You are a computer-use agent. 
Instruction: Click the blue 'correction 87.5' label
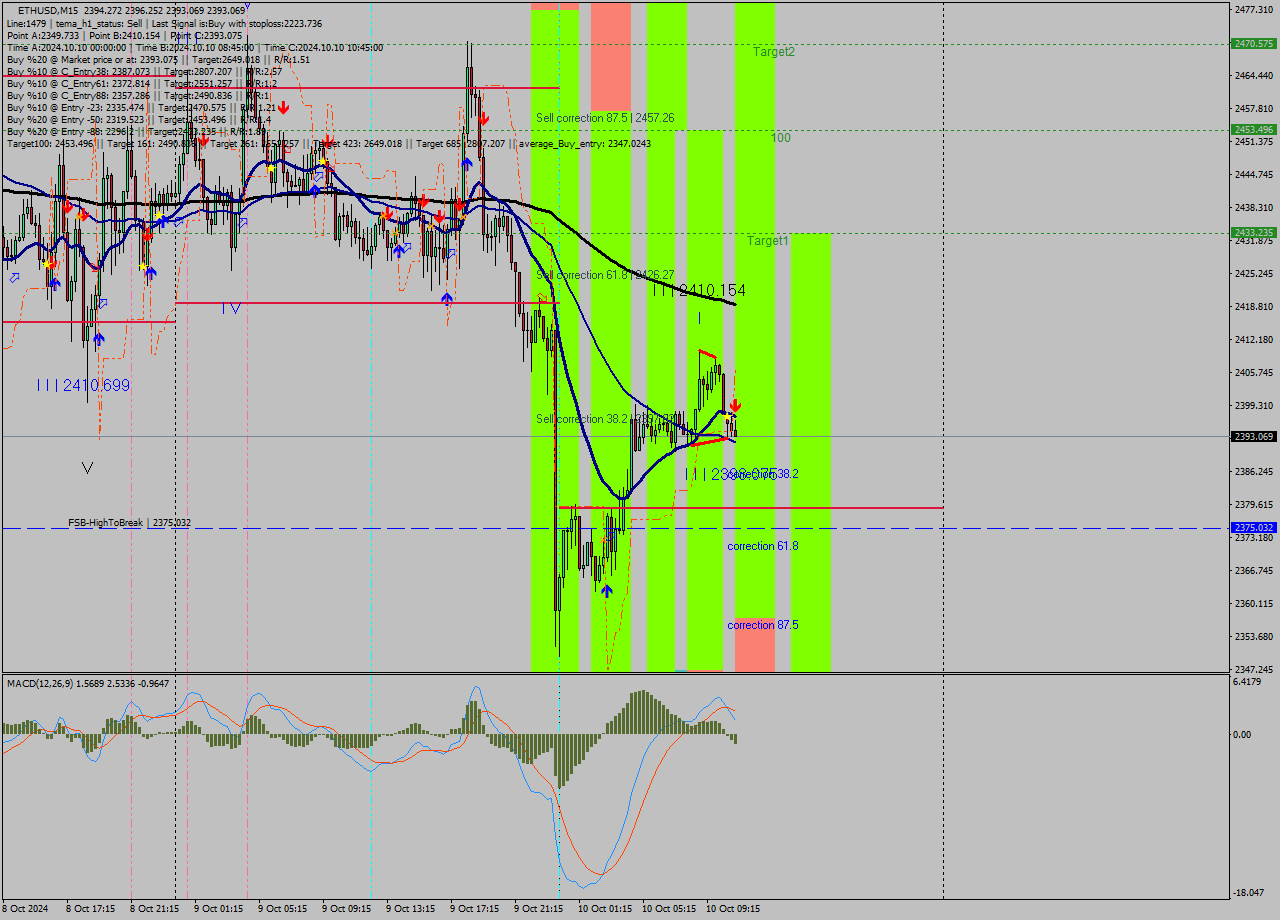(763, 625)
